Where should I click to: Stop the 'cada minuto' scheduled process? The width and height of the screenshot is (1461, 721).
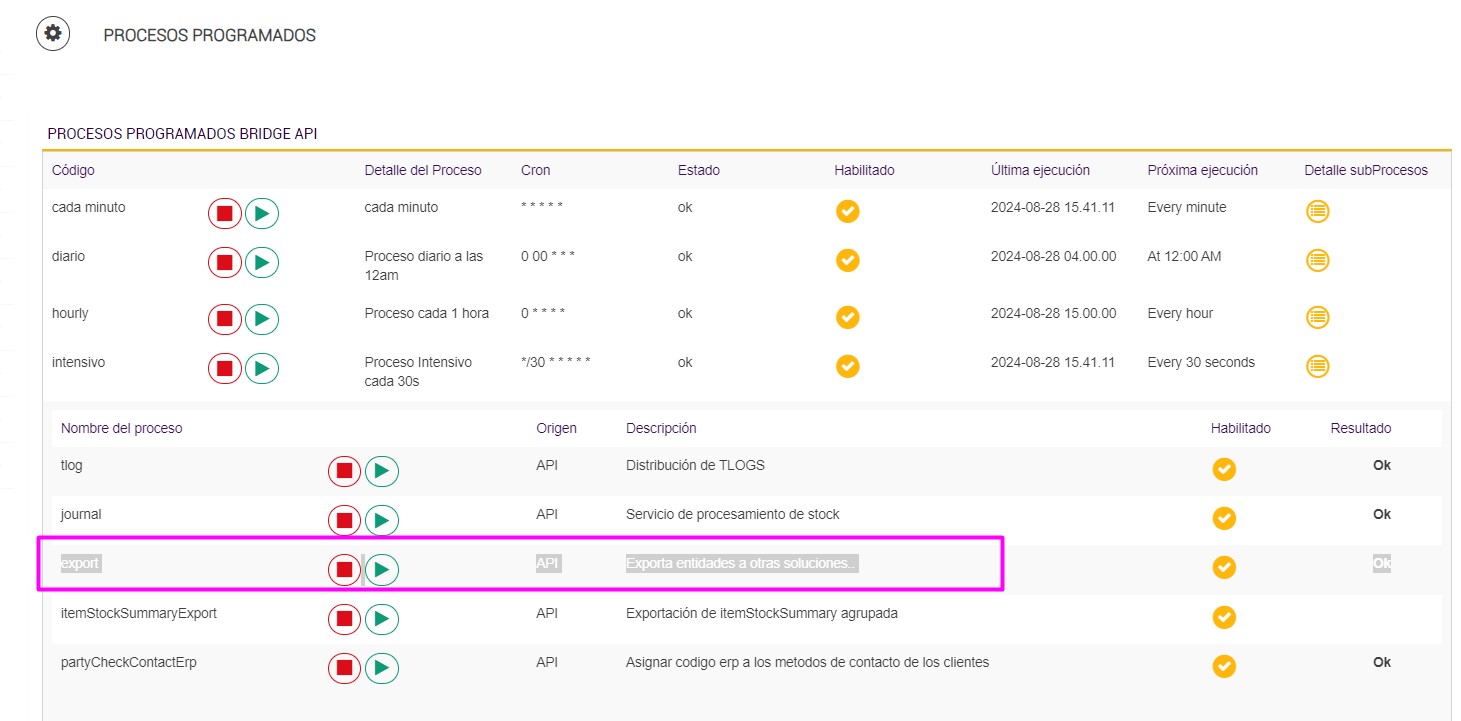point(225,213)
